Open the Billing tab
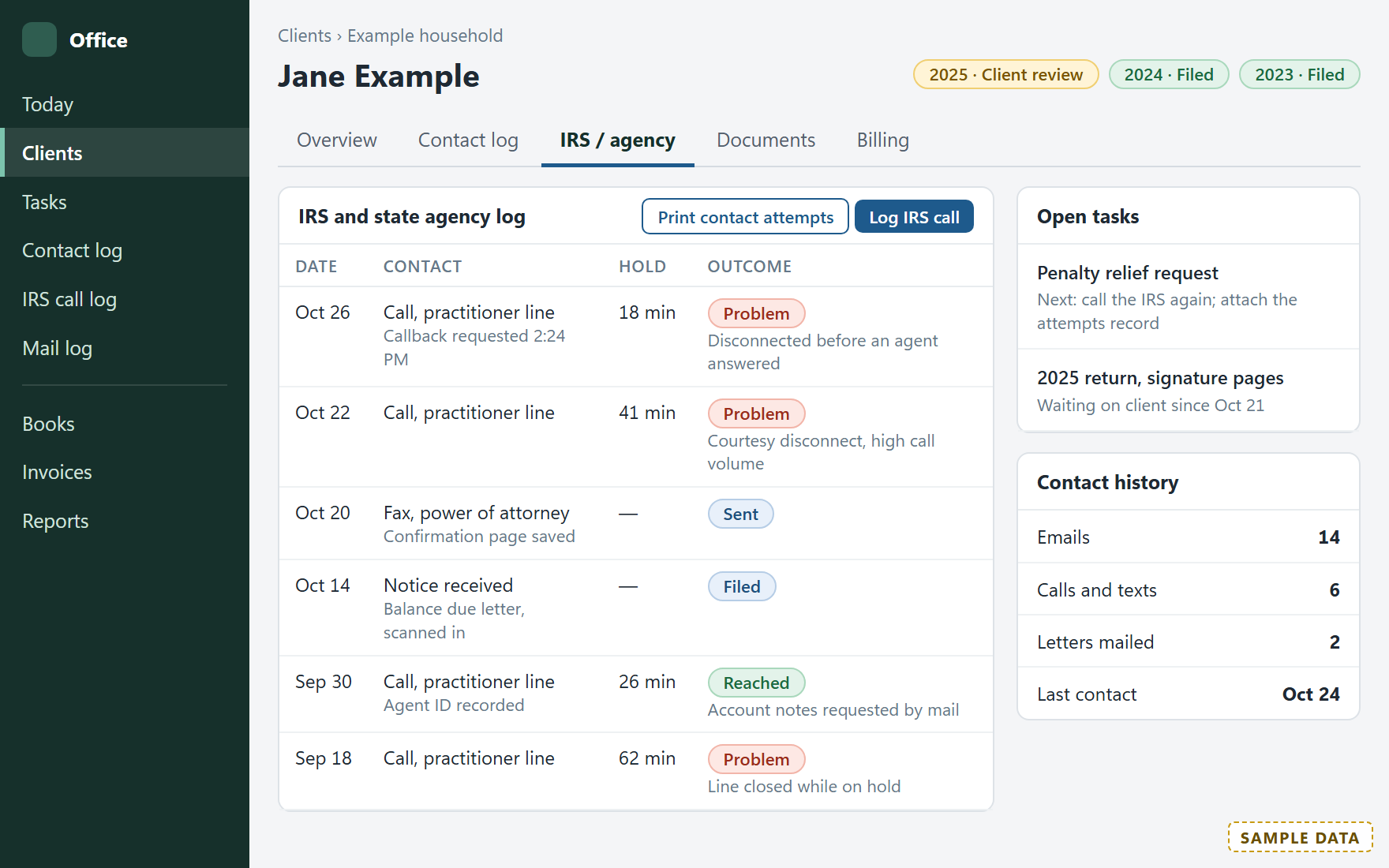This screenshot has height=868, width=1389. 883,140
